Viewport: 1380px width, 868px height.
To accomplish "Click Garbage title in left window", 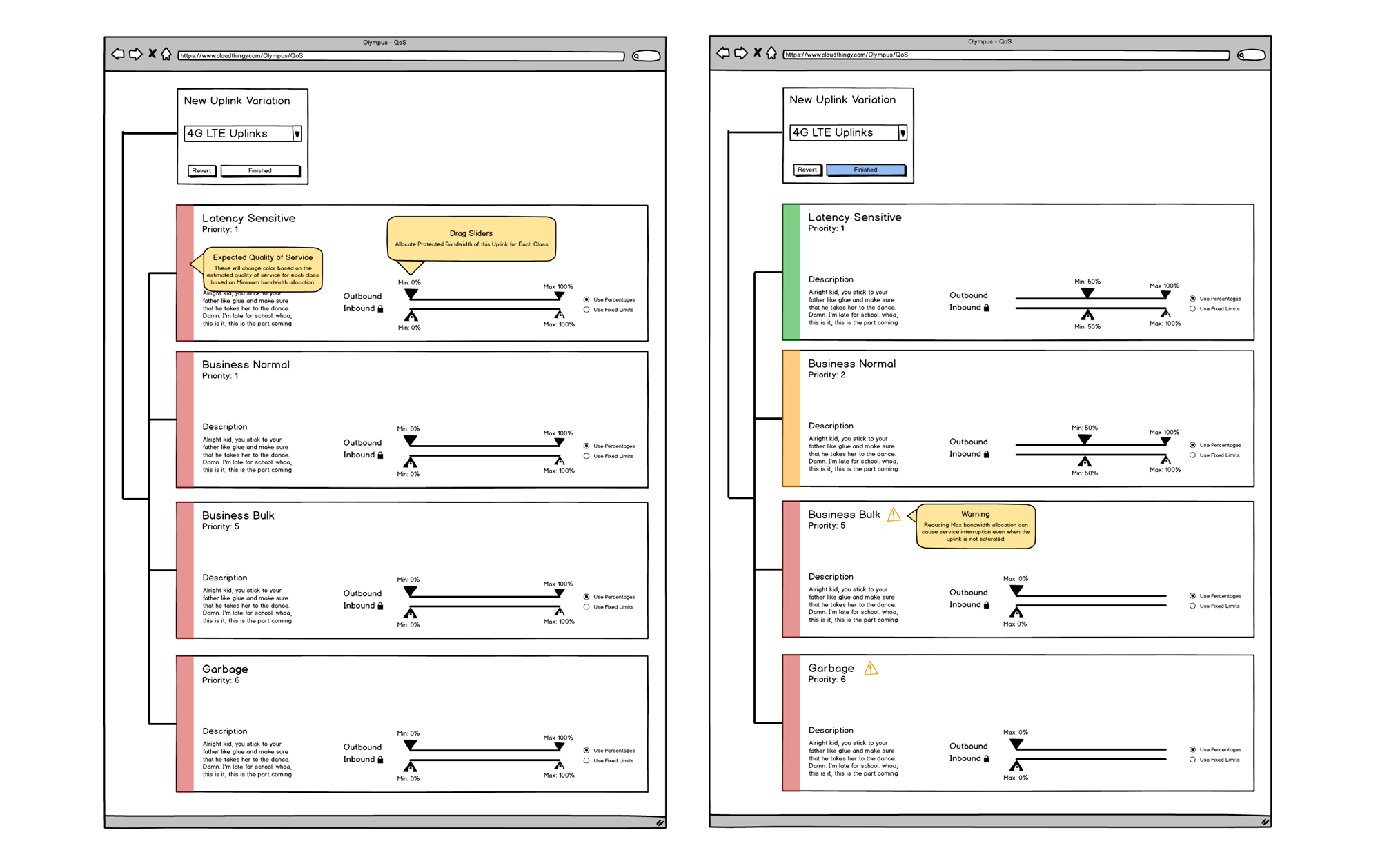I will click(x=225, y=669).
